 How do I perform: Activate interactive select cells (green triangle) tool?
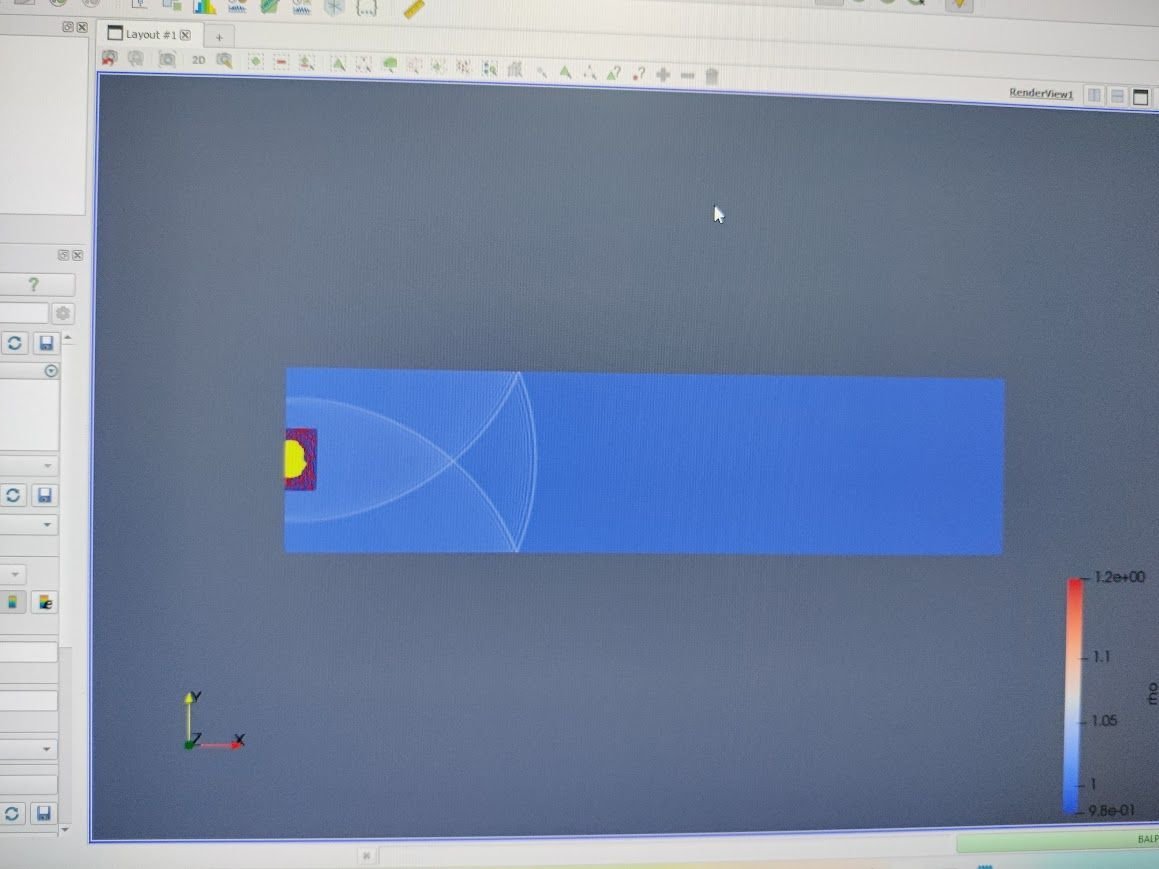tap(565, 72)
